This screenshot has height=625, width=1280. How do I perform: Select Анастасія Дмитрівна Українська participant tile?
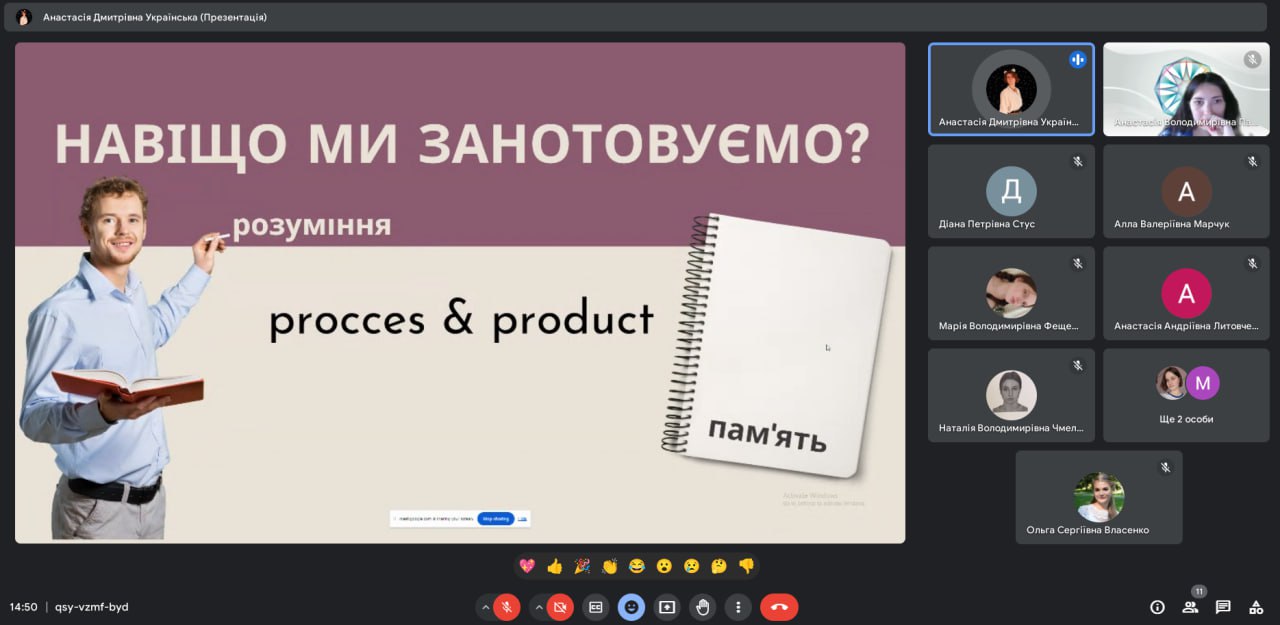(x=1011, y=89)
